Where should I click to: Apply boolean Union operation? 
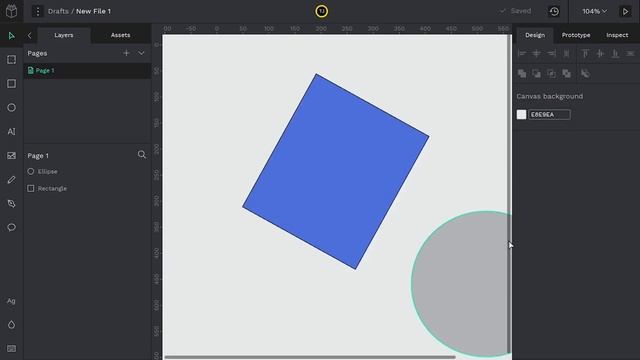522,73
